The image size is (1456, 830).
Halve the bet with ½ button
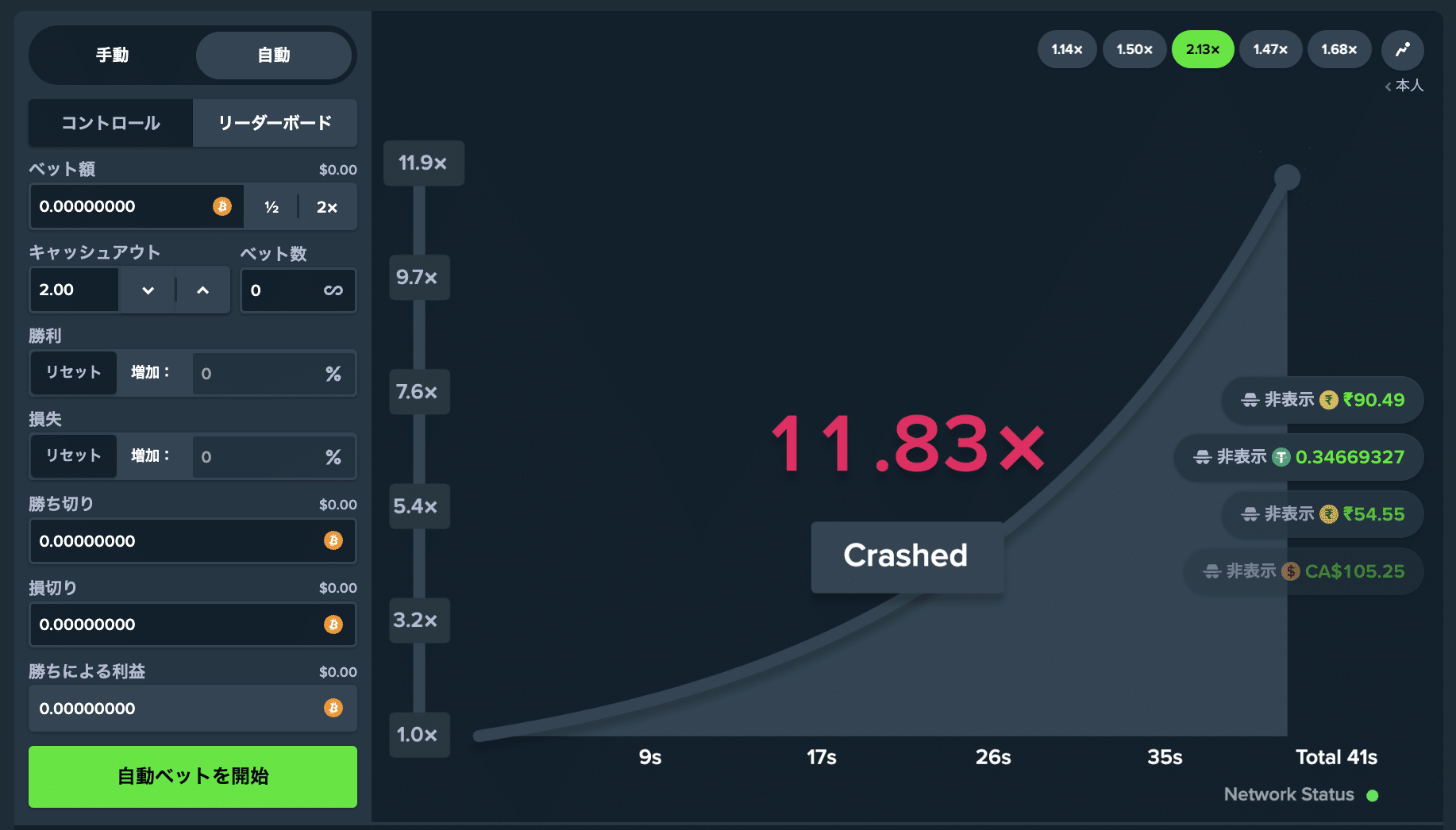pyautogui.click(x=272, y=207)
